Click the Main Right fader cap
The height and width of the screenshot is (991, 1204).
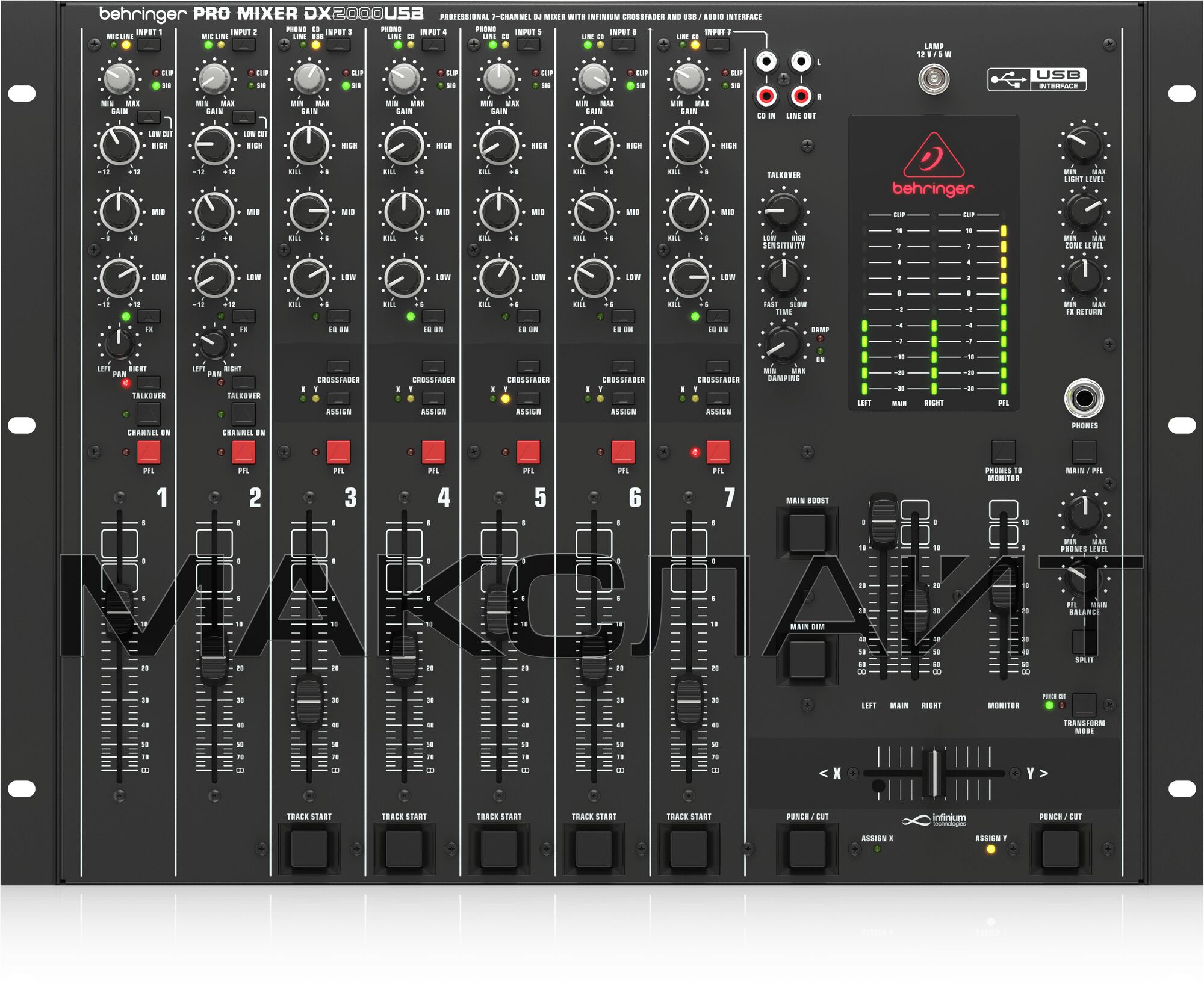coord(916,610)
